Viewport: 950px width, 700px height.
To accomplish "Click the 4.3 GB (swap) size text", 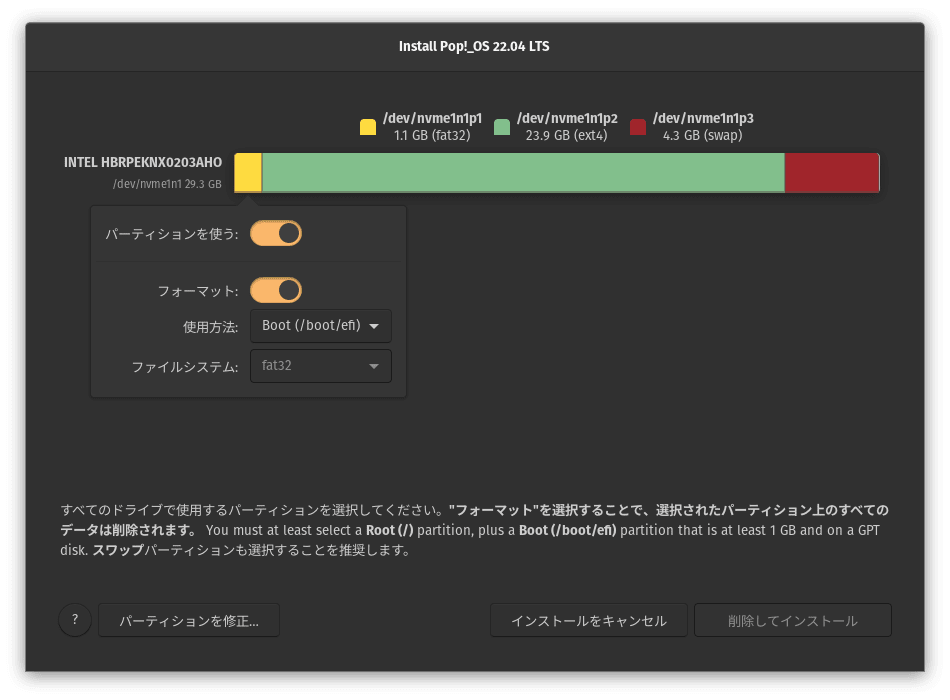I will coord(703,135).
